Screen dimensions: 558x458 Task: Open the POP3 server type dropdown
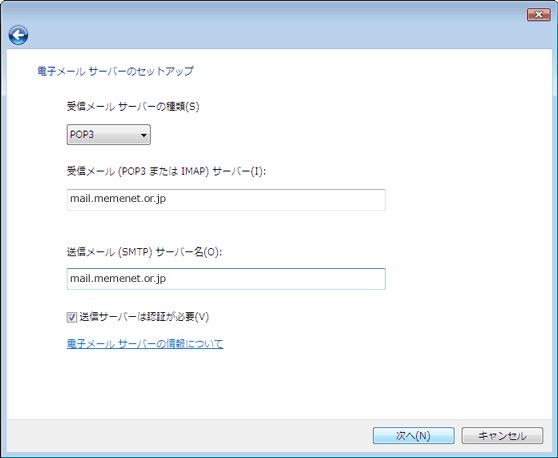[x=109, y=135]
